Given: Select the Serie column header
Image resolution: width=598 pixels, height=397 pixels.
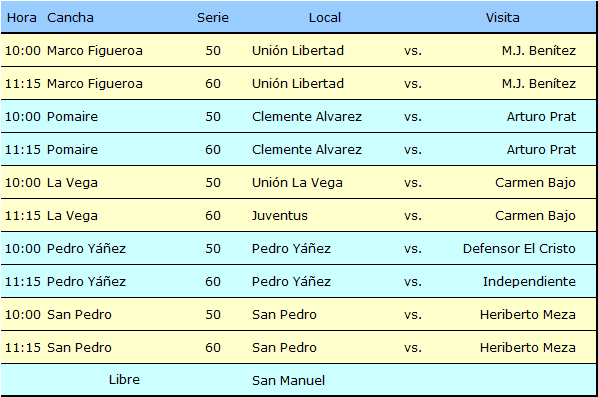Looking at the screenshot, I should point(213,18).
